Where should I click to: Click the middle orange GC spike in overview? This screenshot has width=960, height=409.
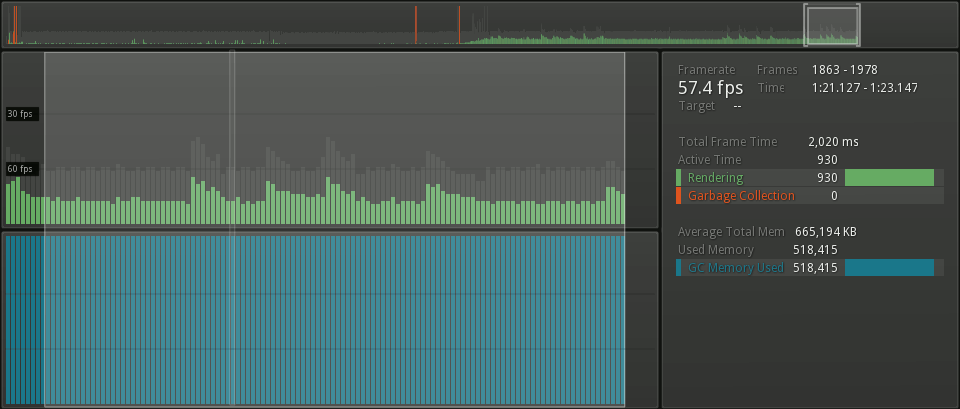pos(416,25)
